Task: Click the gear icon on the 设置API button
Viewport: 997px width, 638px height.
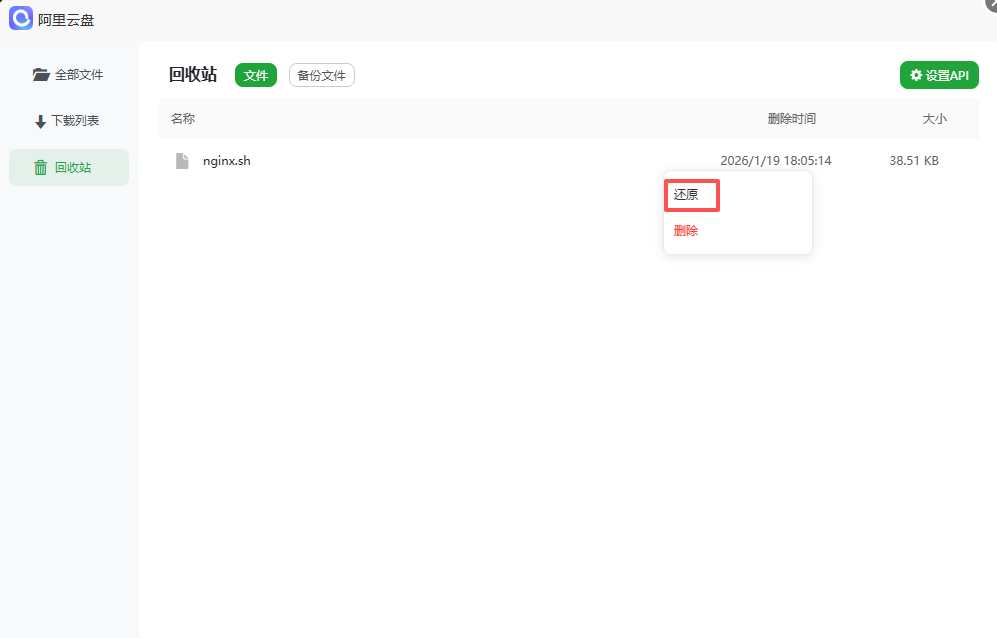Action: coord(917,74)
